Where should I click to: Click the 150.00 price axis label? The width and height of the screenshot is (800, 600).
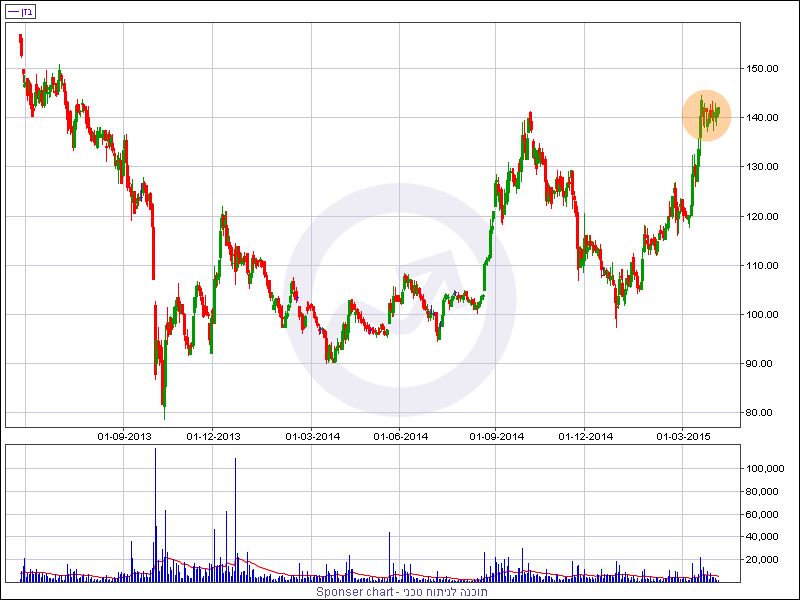763,69
